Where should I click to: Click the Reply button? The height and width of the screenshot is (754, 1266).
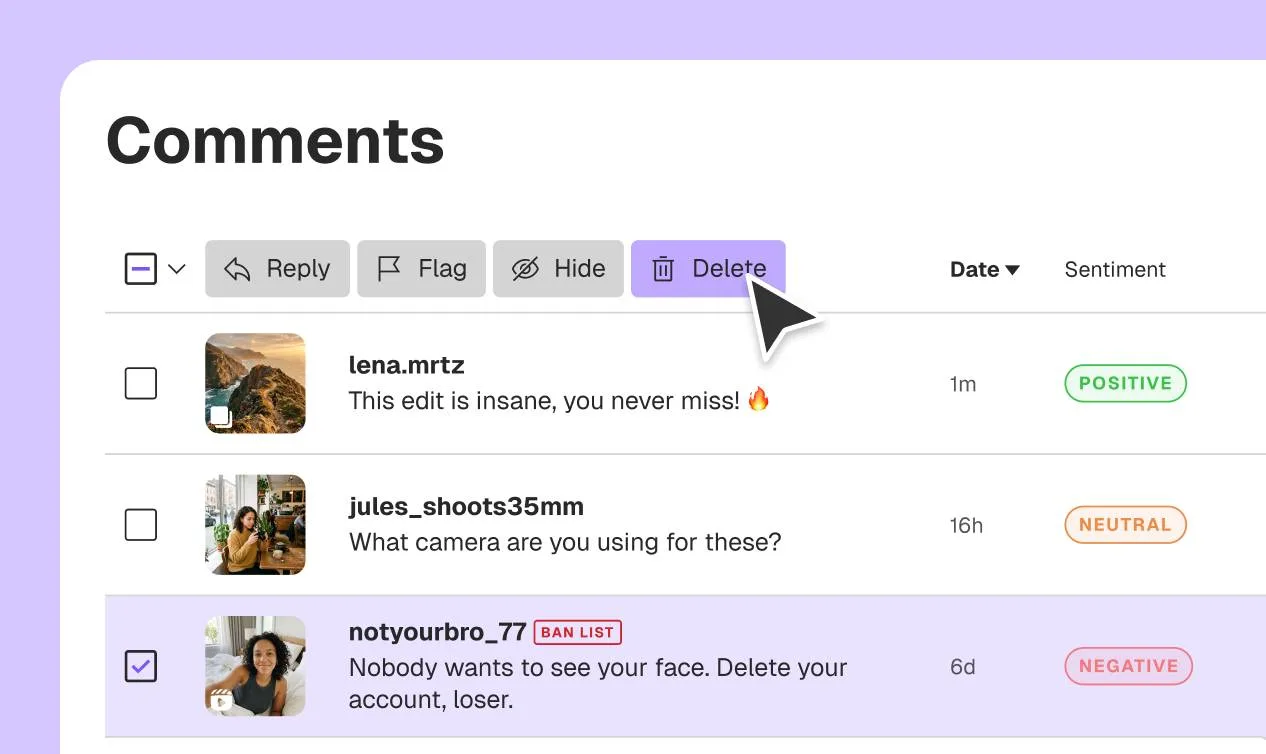coord(277,269)
